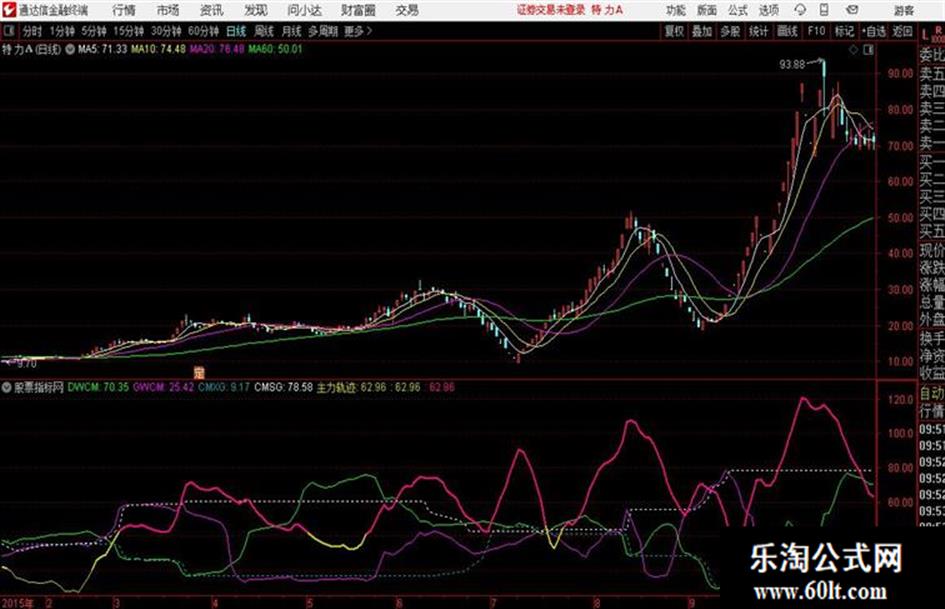Toggle the left panel icon beside 分时
The image size is (945, 609).
[8, 31]
